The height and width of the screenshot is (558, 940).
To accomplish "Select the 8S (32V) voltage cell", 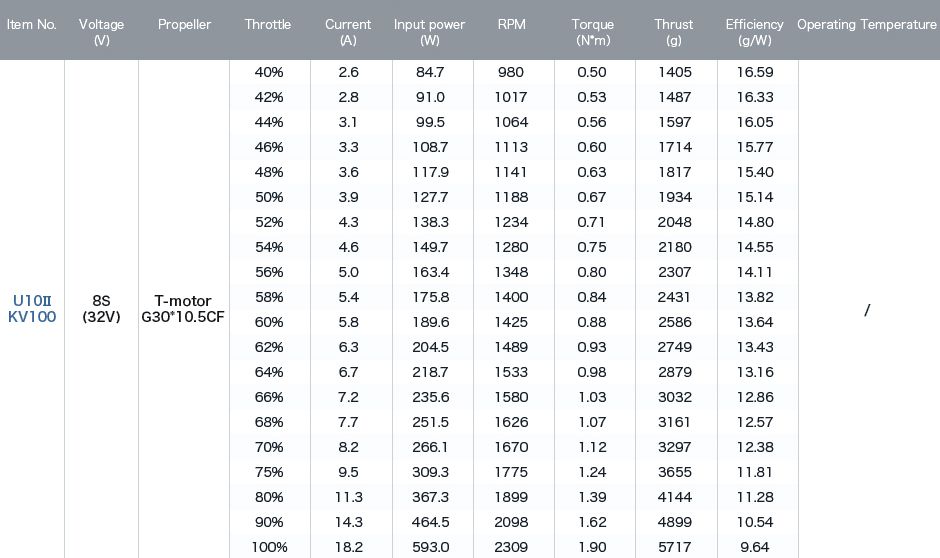I will point(101,309).
